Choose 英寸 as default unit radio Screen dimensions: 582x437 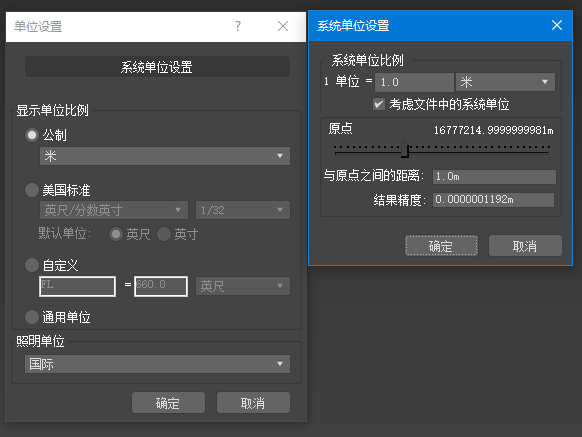tap(164, 234)
